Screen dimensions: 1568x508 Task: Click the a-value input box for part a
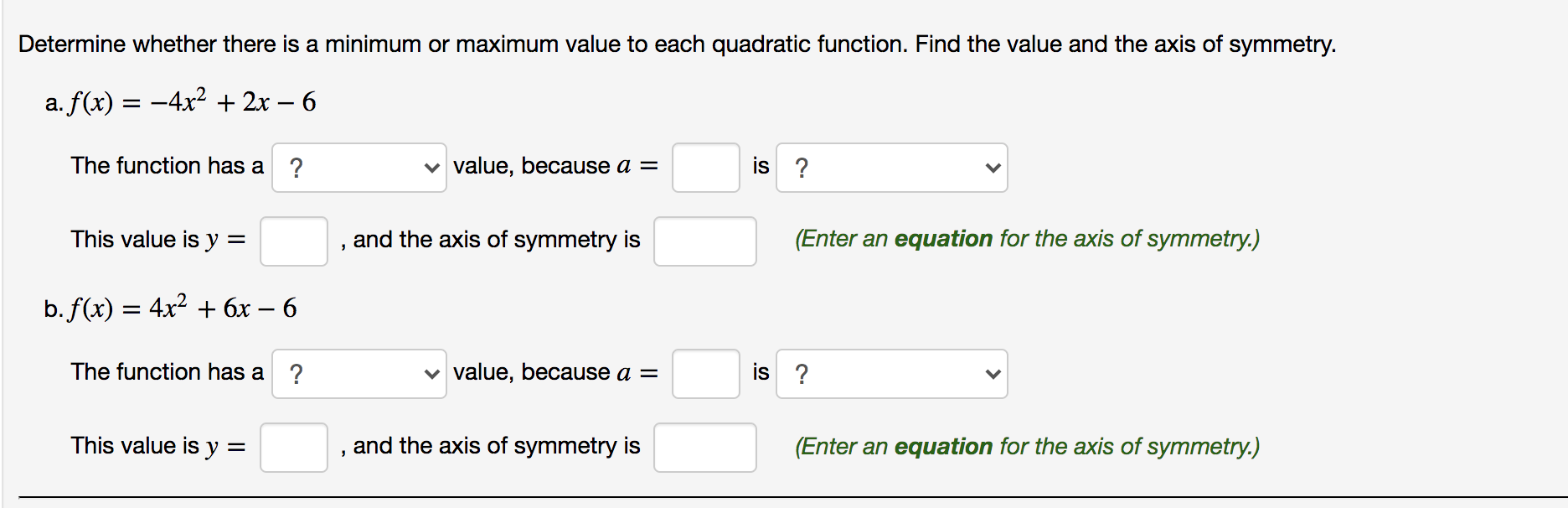pos(704,167)
